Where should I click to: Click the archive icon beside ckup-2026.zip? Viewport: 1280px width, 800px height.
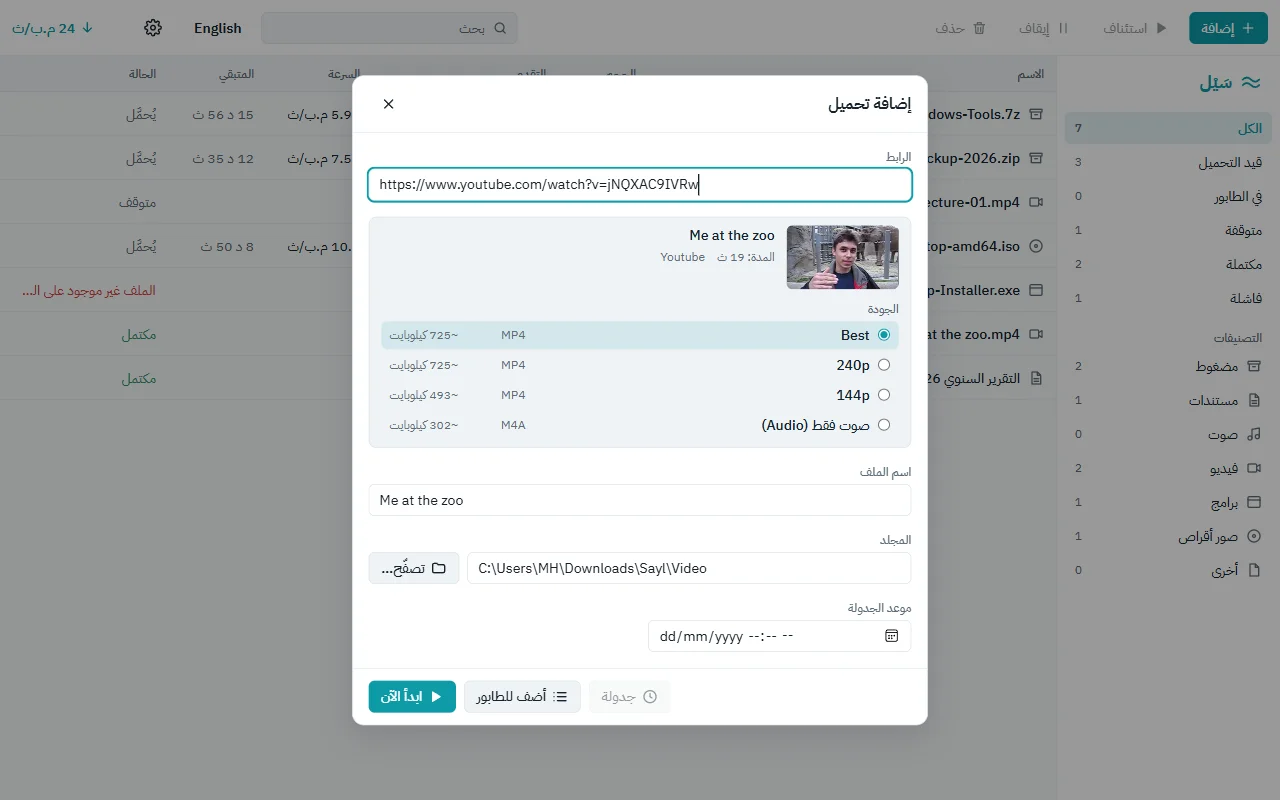pos(1036,158)
